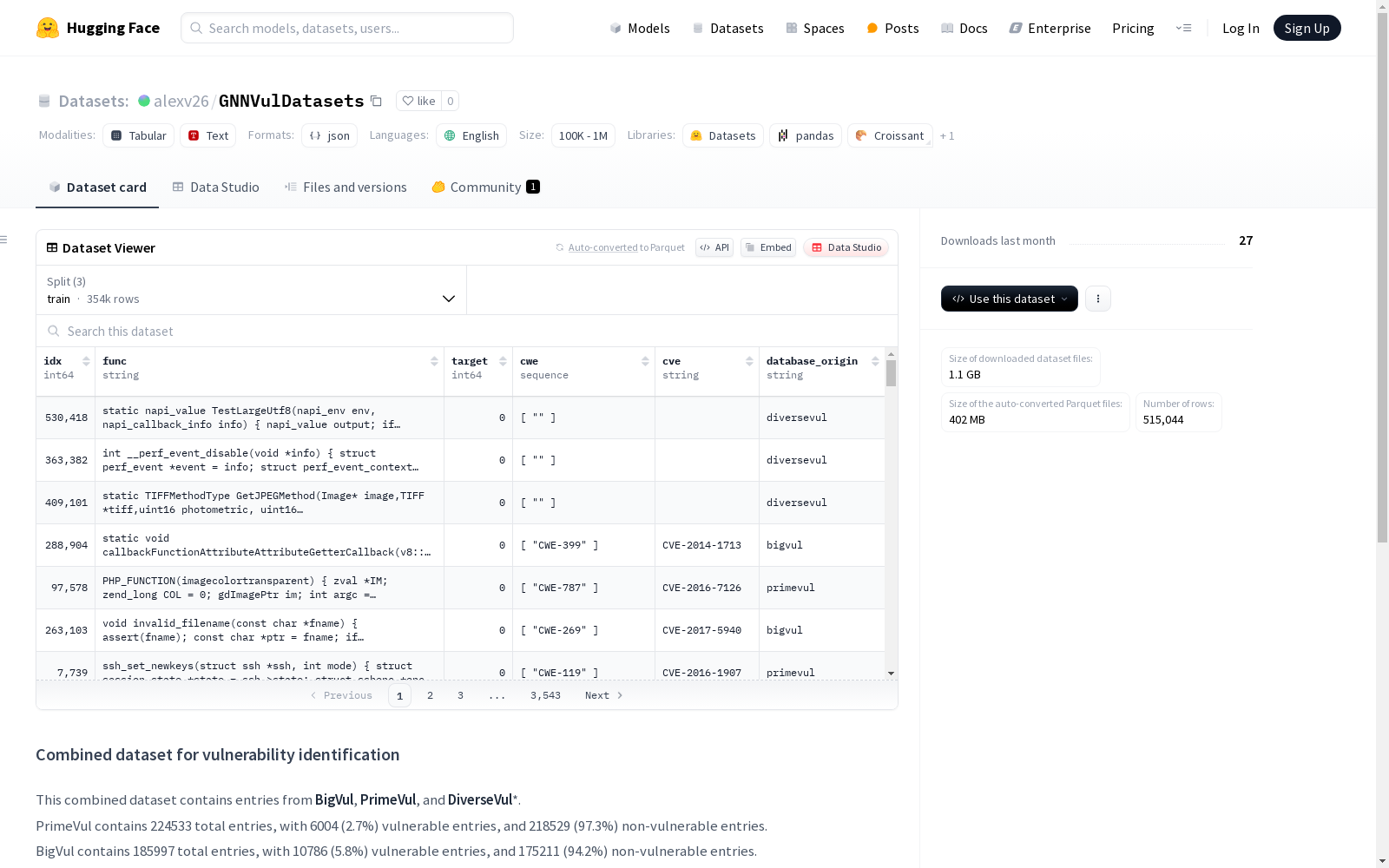Focus the Search this dataset field
This screenshot has height=868, width=1389.
coord(467,332)
